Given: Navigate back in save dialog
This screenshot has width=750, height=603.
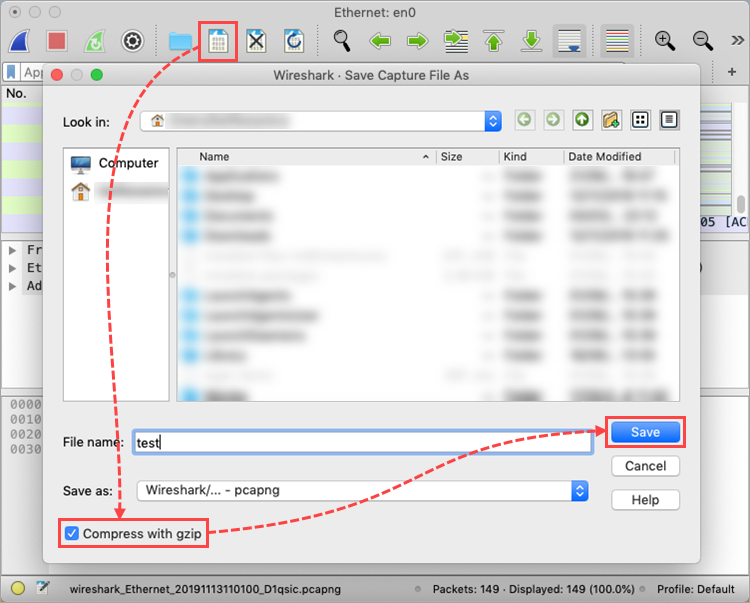Looking at the screenshot, I should tap(524, 120).
